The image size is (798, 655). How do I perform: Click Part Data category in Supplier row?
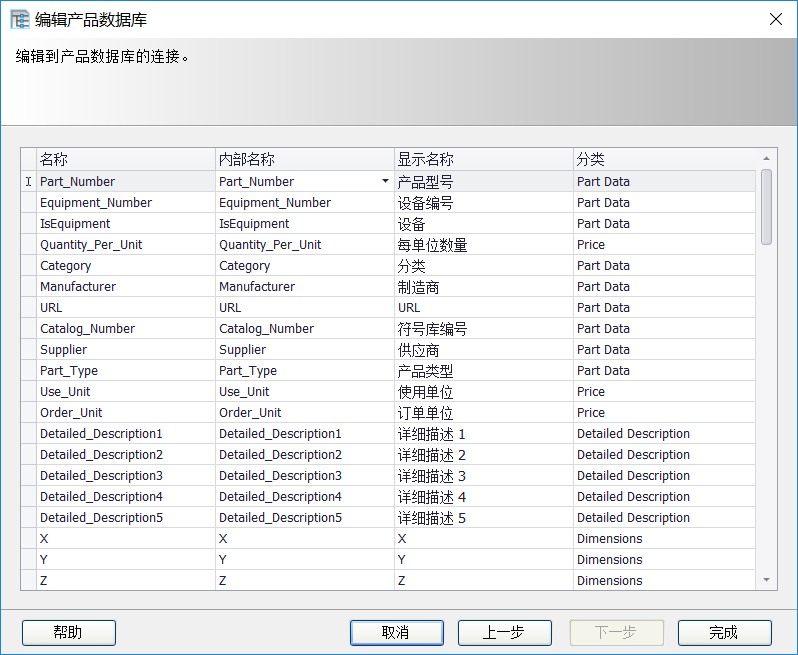664,350
